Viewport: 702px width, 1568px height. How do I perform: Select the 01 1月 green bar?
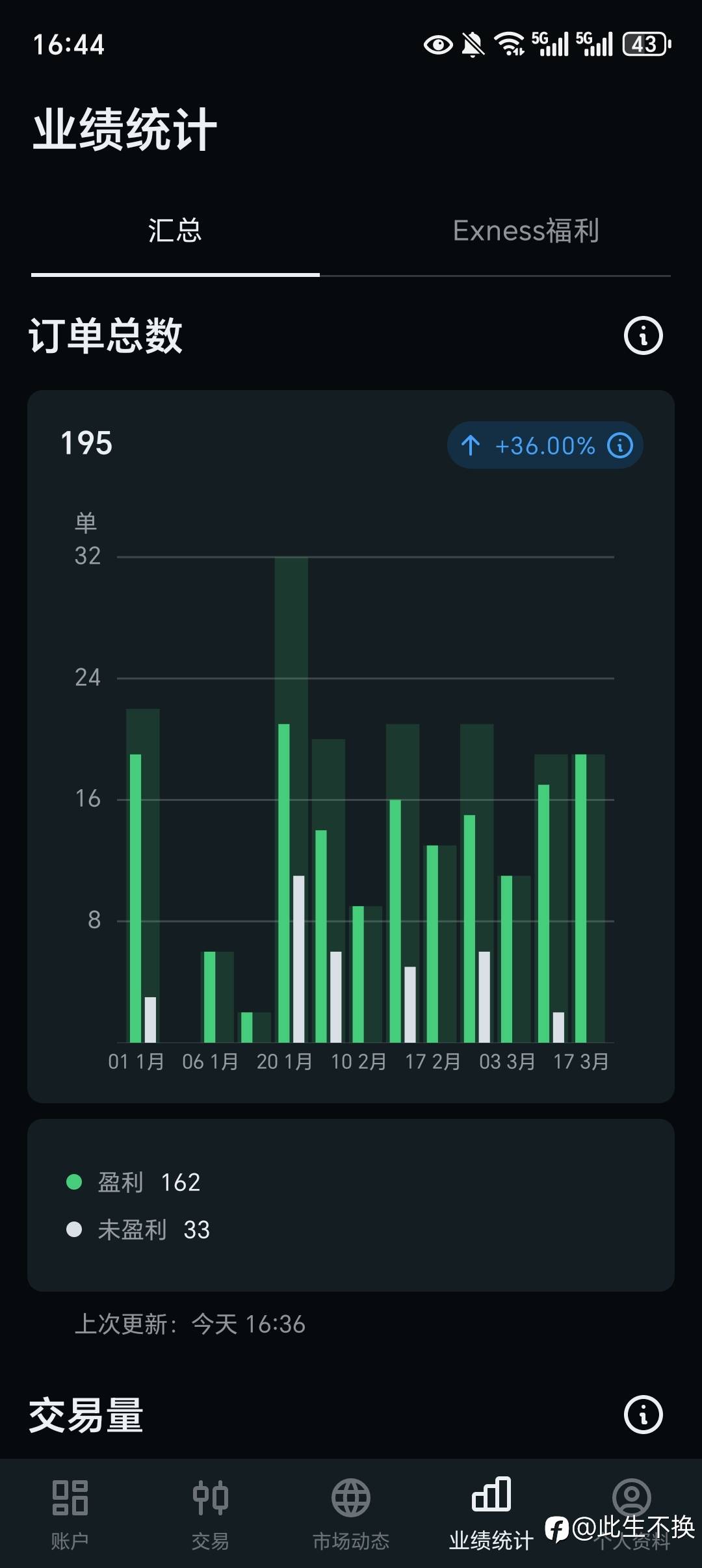(x=135, y=897)
